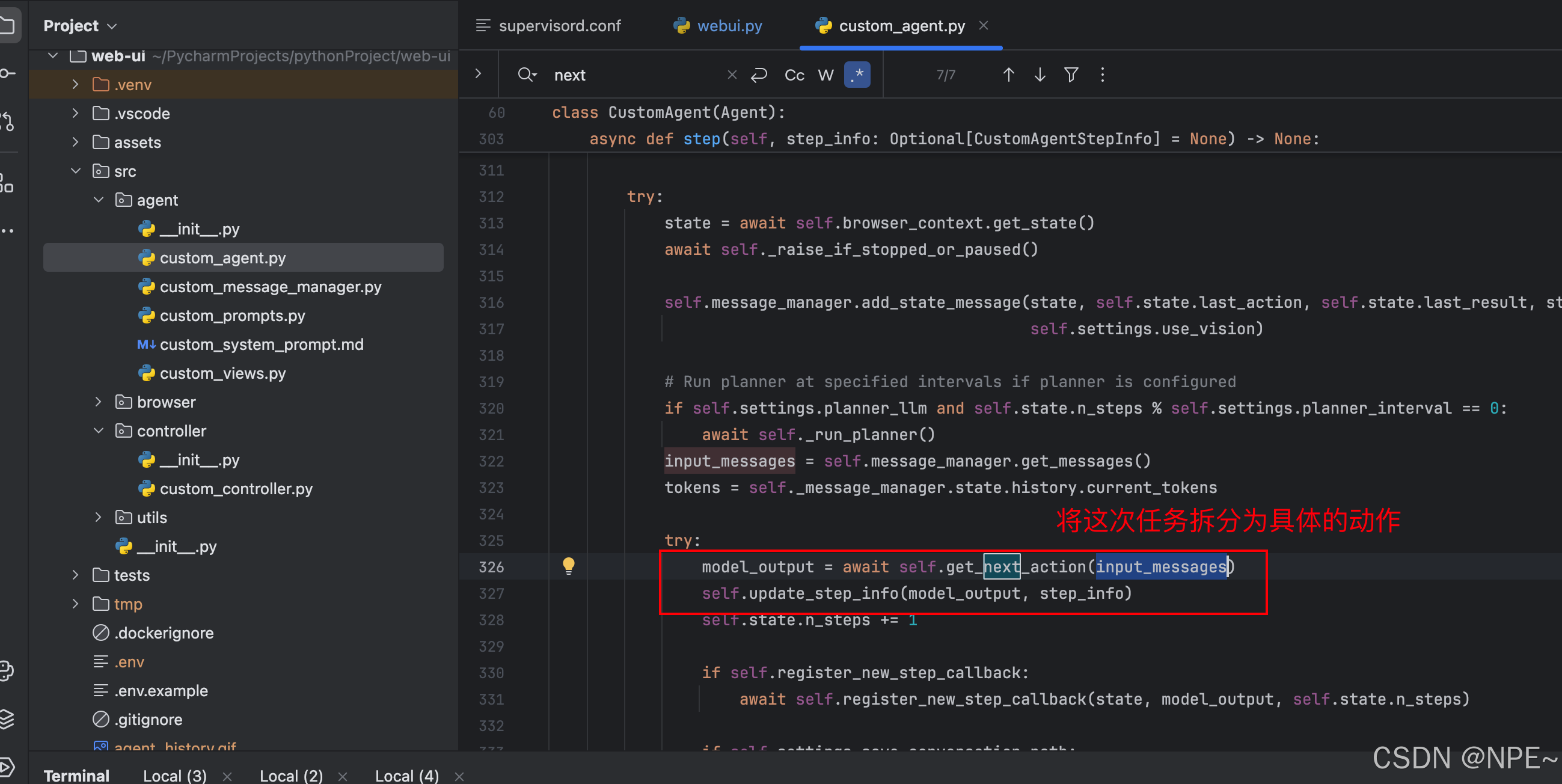Close the custom_agent.py tab
Image resolution: width=1562 pixels, height=784 pixels.
tap(984, 25)
